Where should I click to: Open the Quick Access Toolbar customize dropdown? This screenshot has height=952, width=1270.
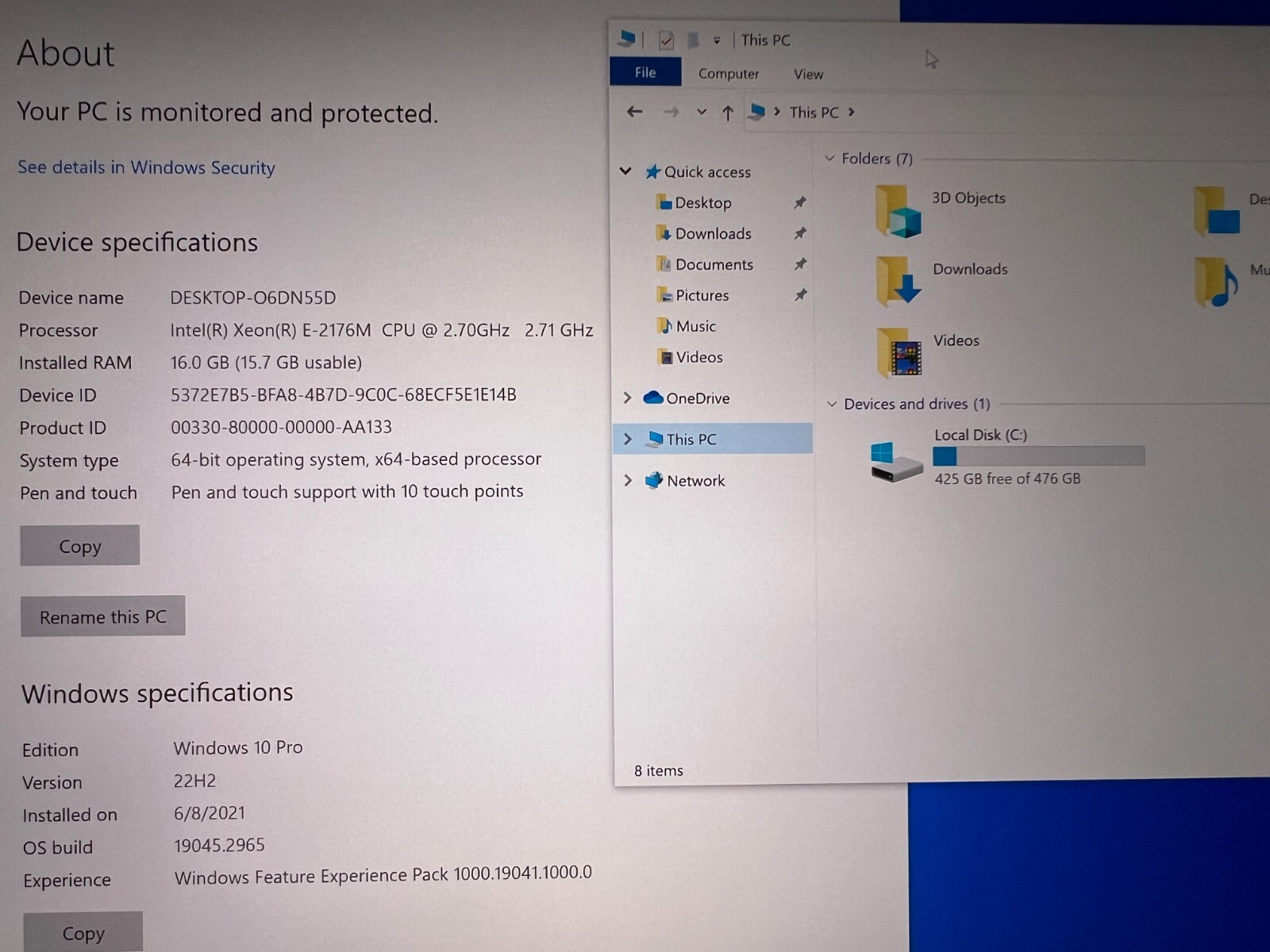click(x=717, y=40)
